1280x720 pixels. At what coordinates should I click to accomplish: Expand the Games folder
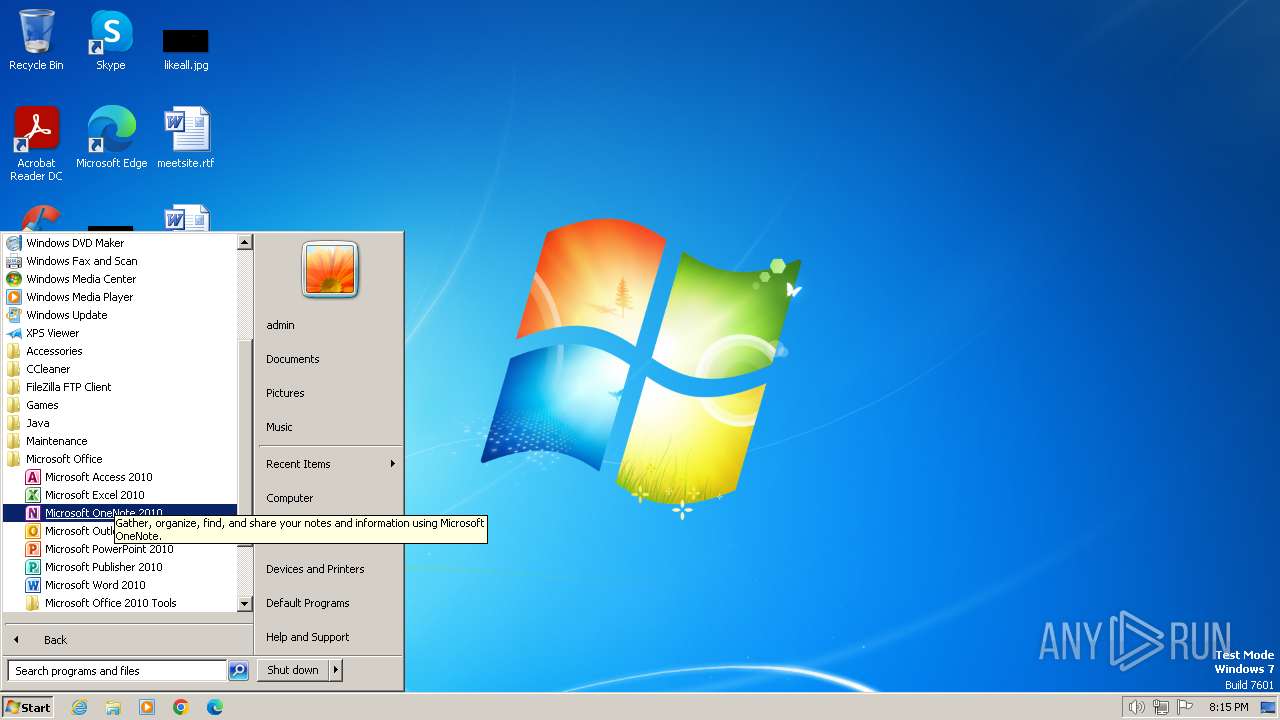pyautogui.click(x=120, y=405)
